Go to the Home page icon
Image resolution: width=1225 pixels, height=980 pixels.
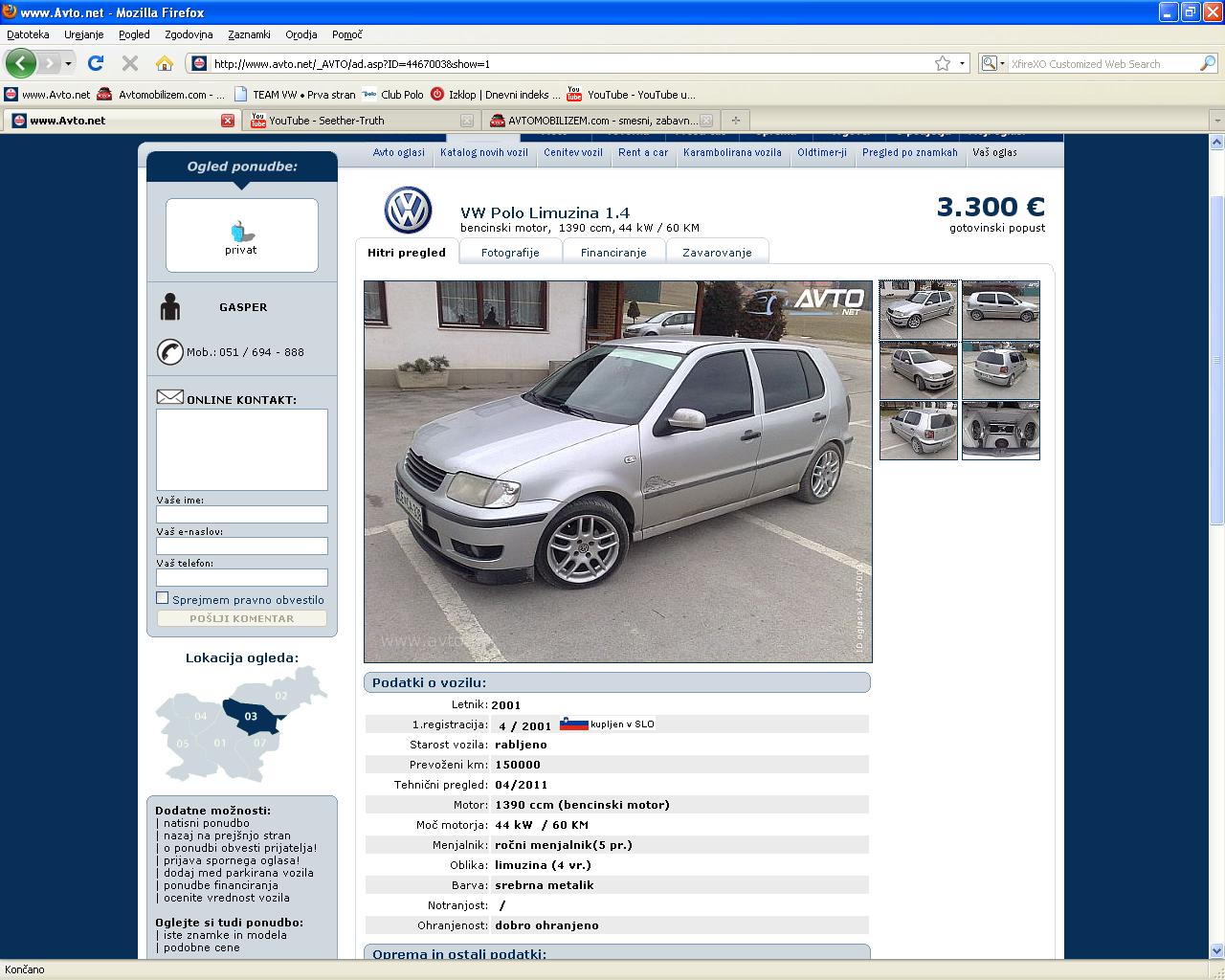click(x=165, y=63)
